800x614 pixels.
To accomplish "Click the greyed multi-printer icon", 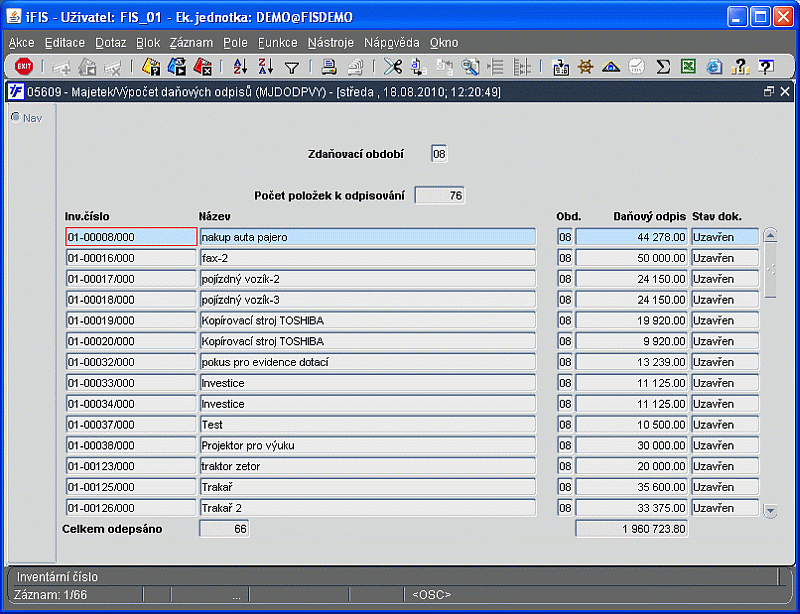I will tap(355, 66).
